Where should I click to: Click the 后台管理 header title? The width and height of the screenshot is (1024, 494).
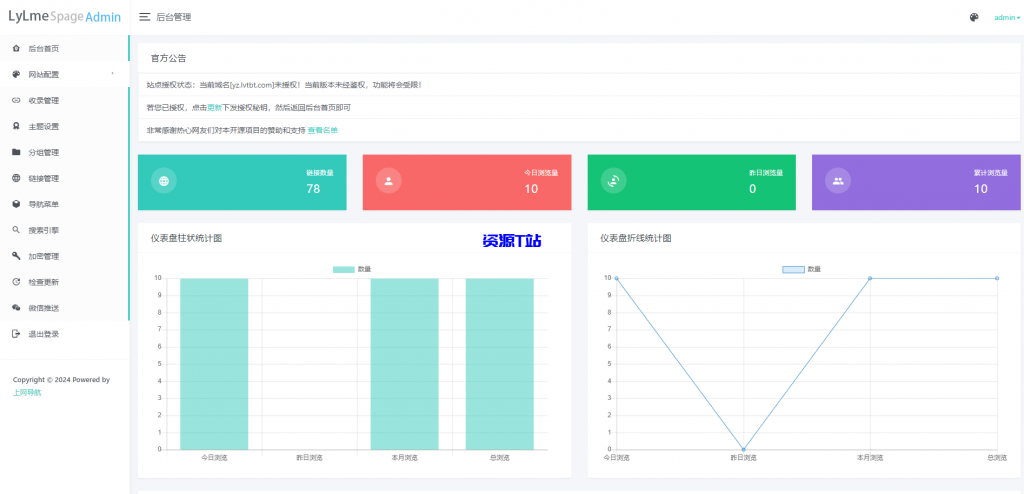point(174,18)
